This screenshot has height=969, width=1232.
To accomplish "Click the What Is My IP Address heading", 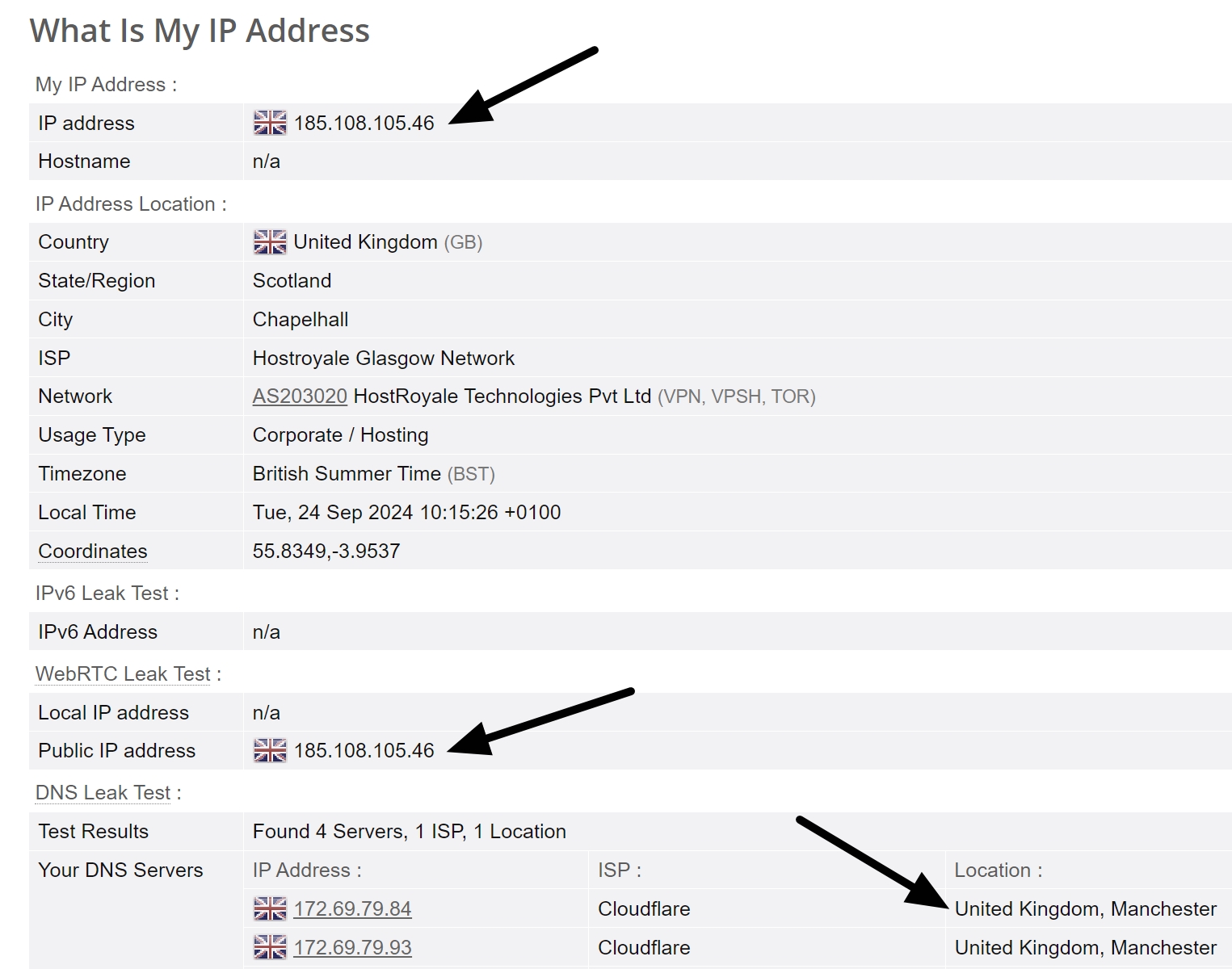I will 200,30.
